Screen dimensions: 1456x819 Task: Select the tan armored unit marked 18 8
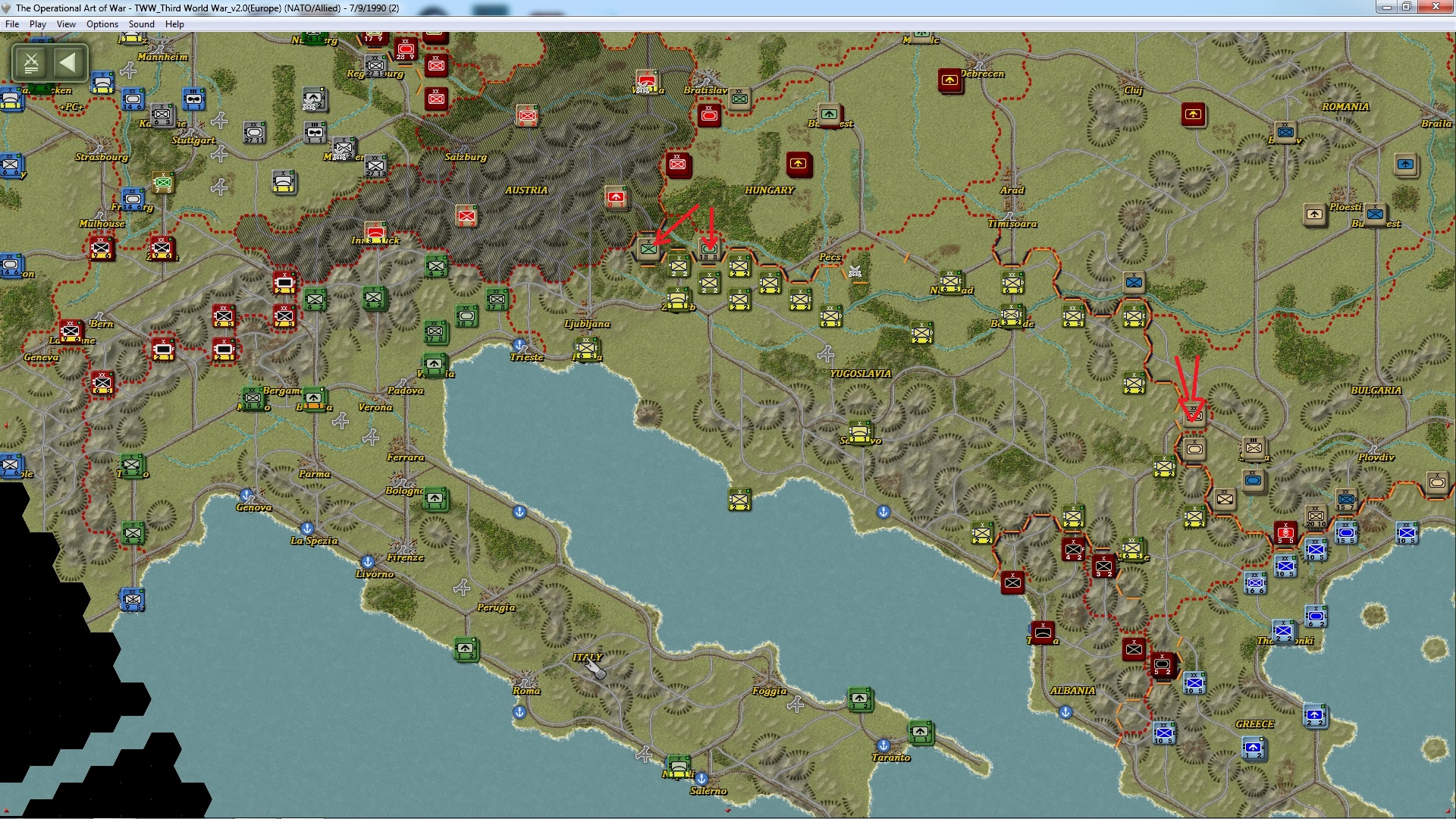(x=709, y=249)
